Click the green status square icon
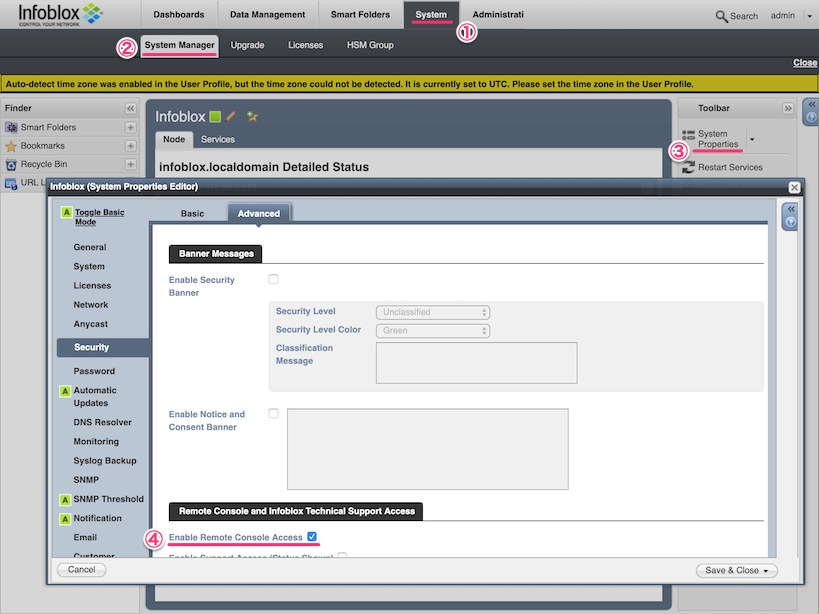 (x=215, y=116)
